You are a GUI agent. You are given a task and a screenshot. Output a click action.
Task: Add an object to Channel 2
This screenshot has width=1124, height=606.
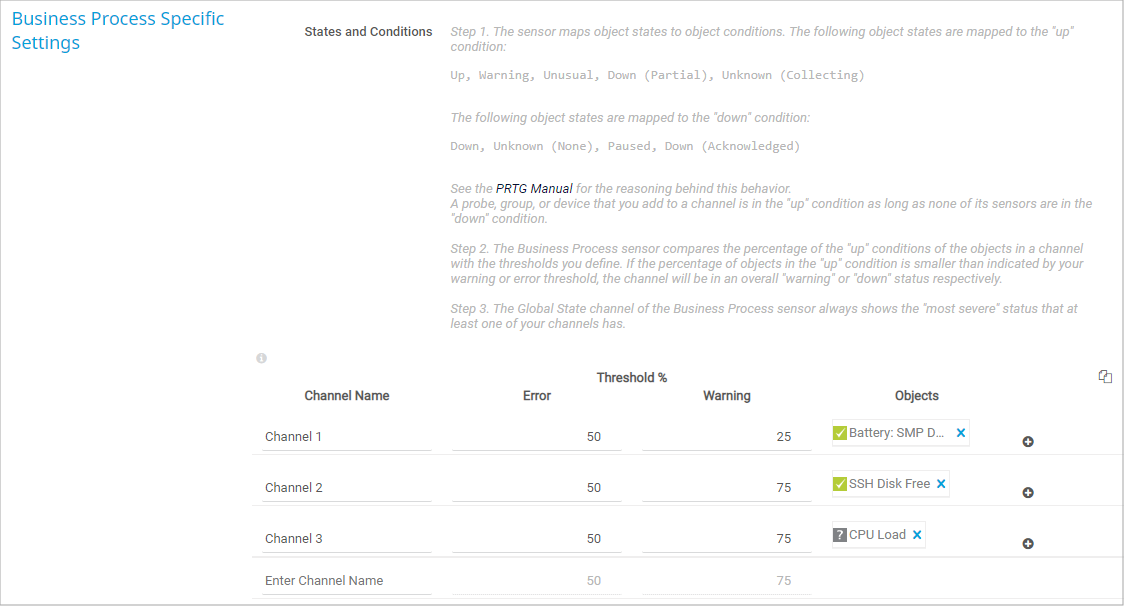coord(1028,493)
